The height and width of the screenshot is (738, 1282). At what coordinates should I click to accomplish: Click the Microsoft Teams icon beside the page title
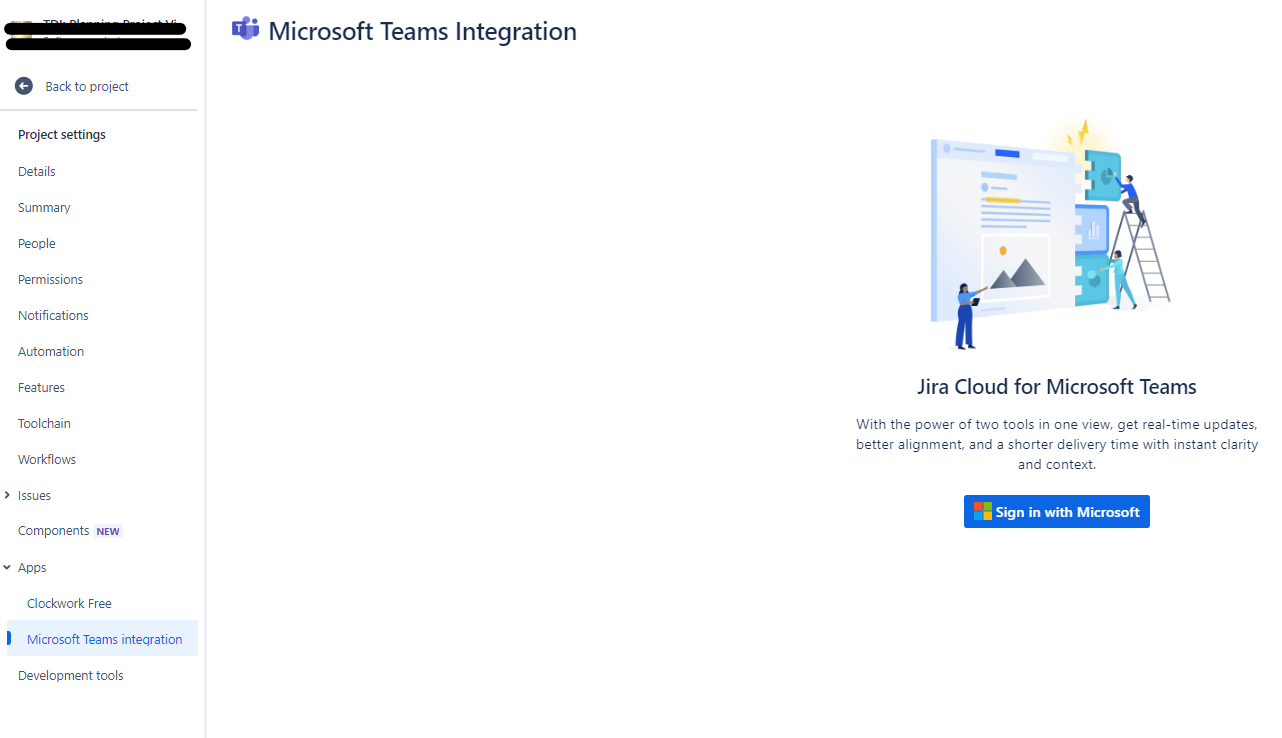[x=245, y=29]
